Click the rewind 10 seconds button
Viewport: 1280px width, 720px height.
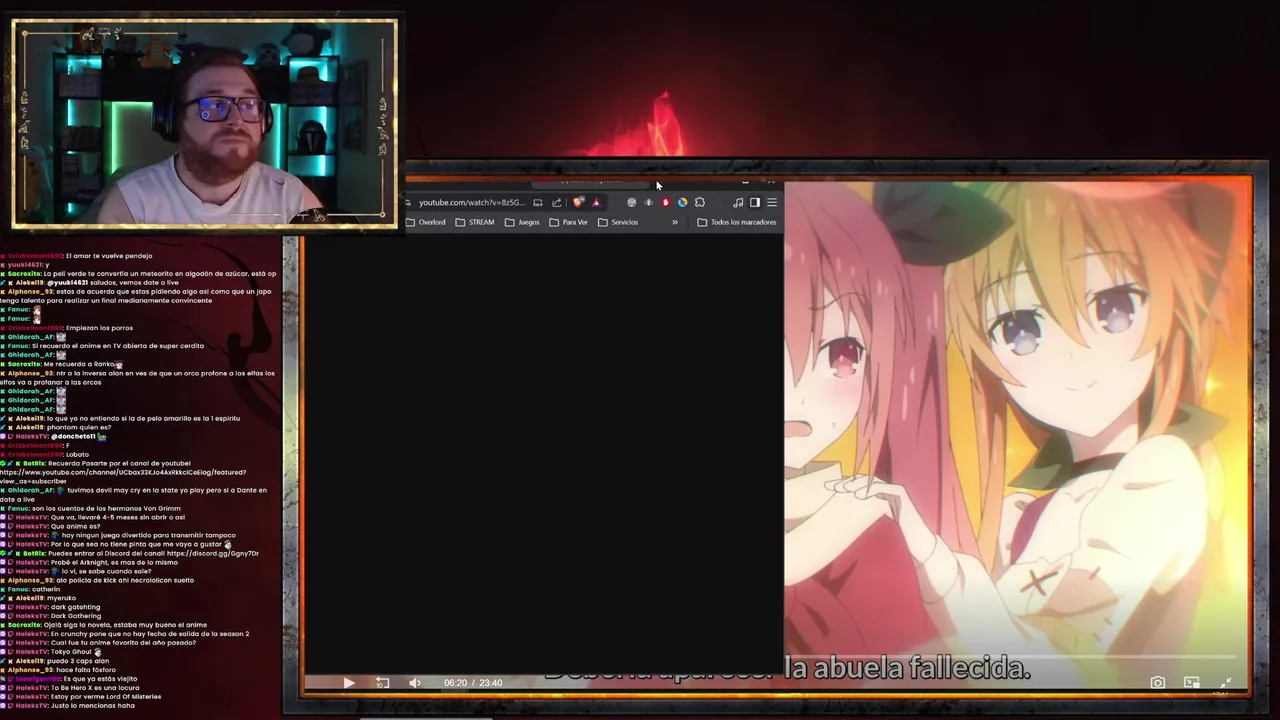pos(382,683)
